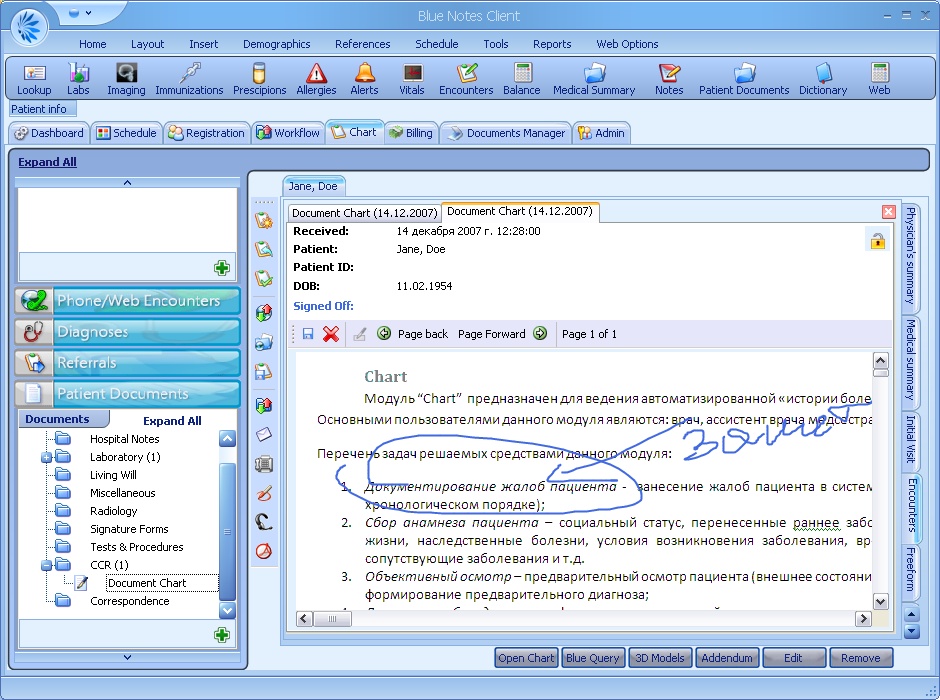Click the application logo orb button
The width and height of the screenshot is (940, 700).
[x=29, y=27]
